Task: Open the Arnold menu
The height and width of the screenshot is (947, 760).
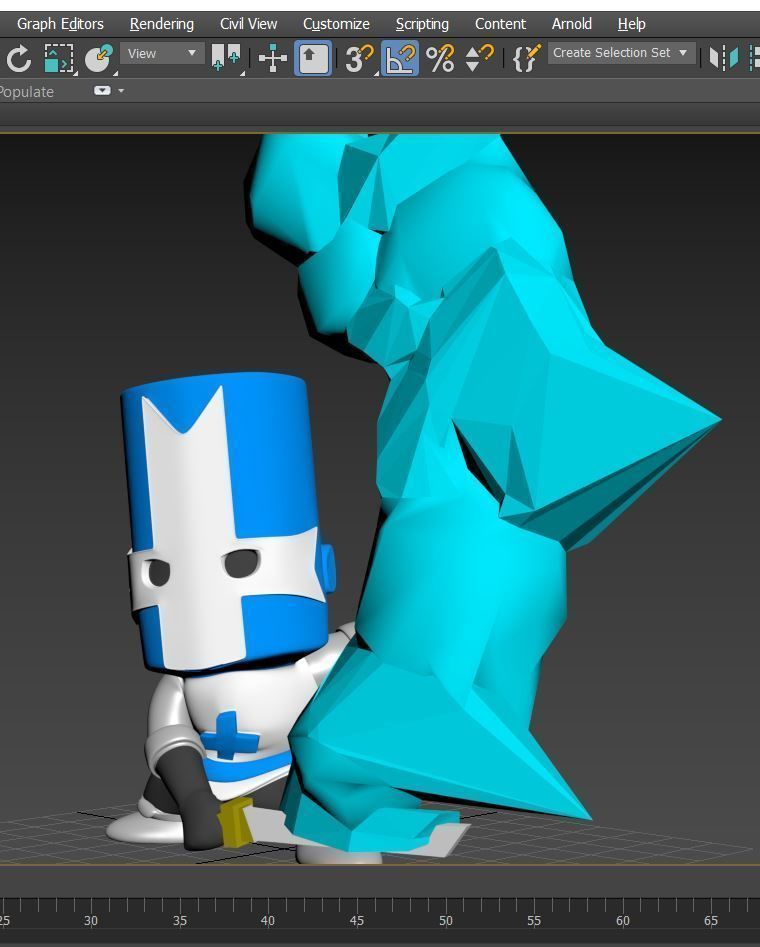Action: 572,24
